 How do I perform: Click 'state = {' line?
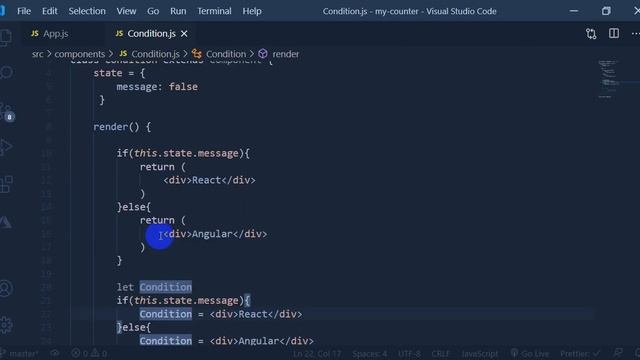coord(119,73)
